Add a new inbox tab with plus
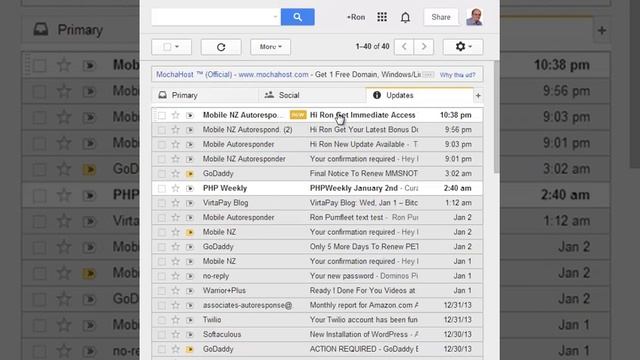Viewport: 640px width, 360px height. [x=478, y=96]
